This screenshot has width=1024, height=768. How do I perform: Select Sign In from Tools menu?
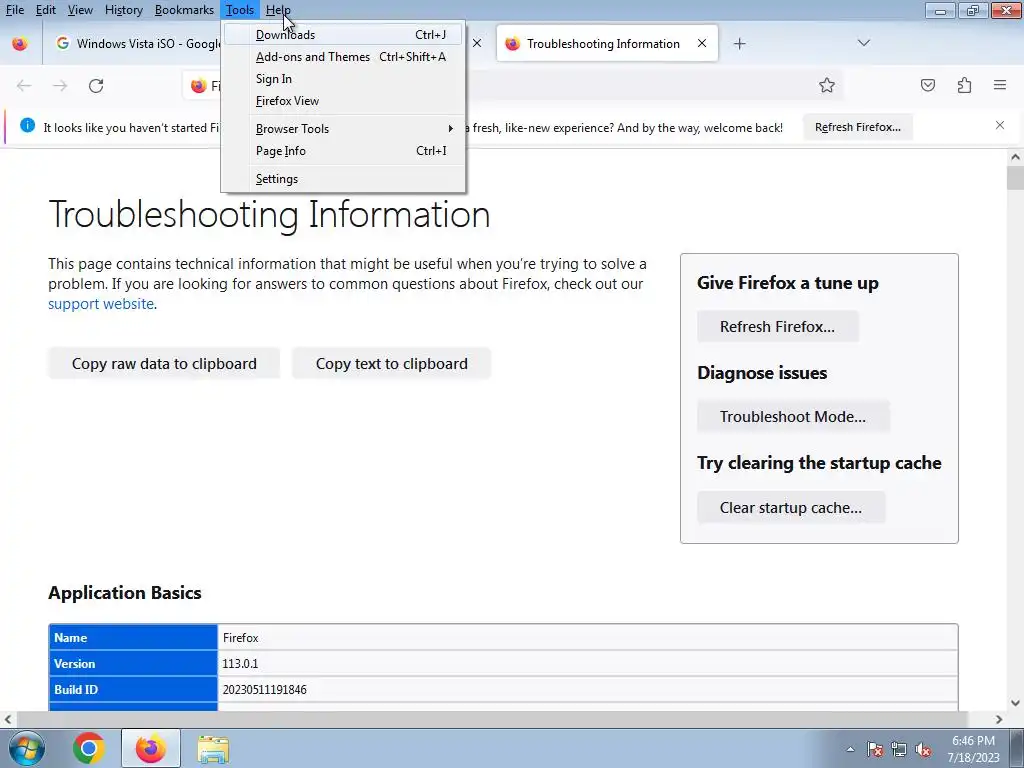coord(344,78)
